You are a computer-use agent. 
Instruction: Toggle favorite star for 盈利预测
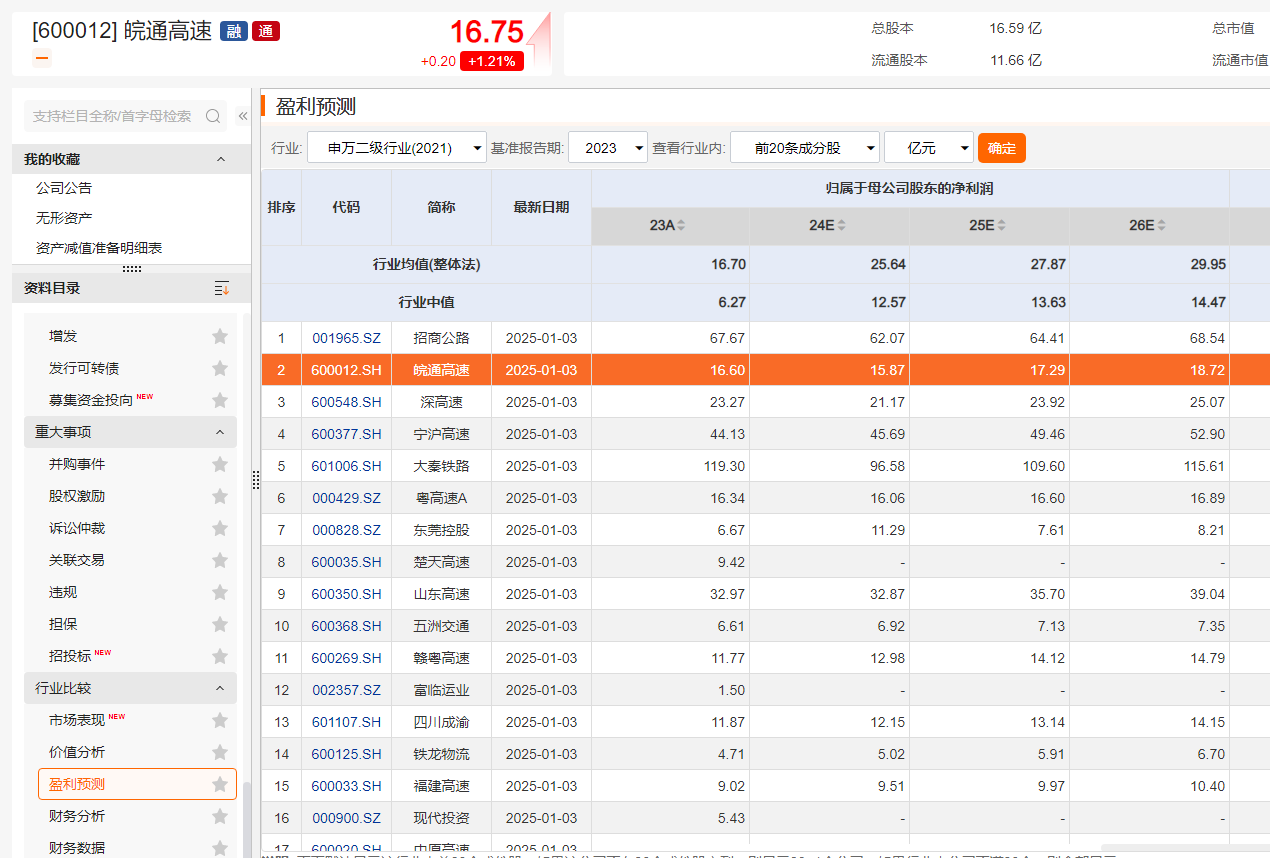pos(220,785)
